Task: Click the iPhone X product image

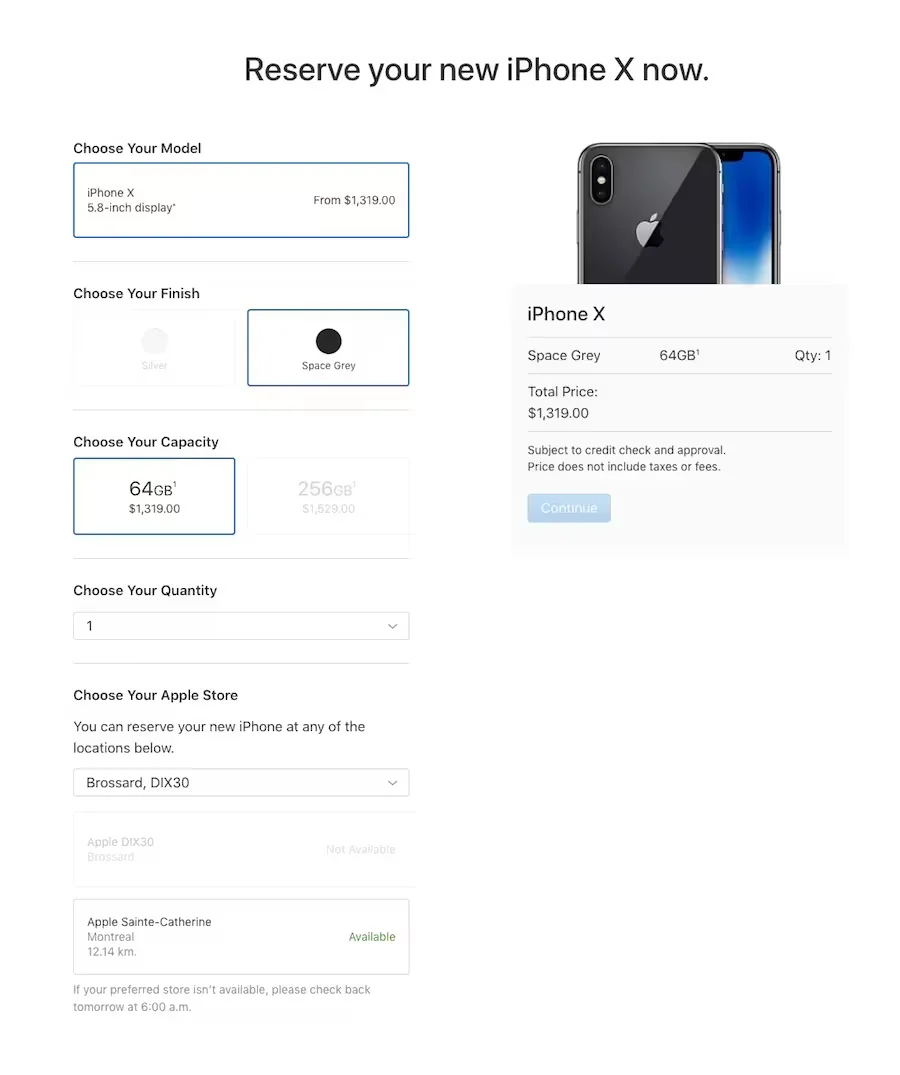Action: click(x=679, y=213)
